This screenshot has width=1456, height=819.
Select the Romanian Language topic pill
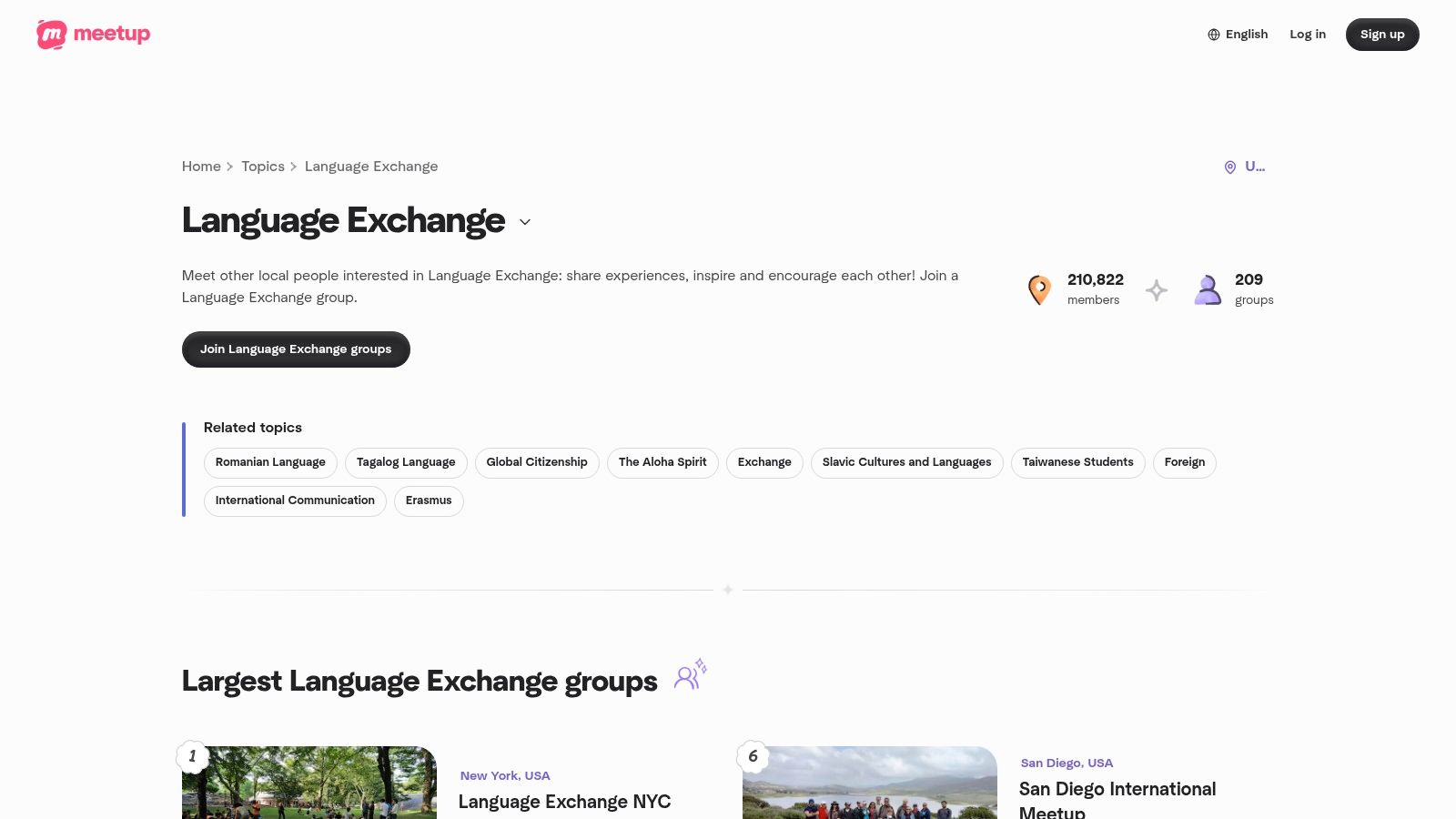point(270,462)
